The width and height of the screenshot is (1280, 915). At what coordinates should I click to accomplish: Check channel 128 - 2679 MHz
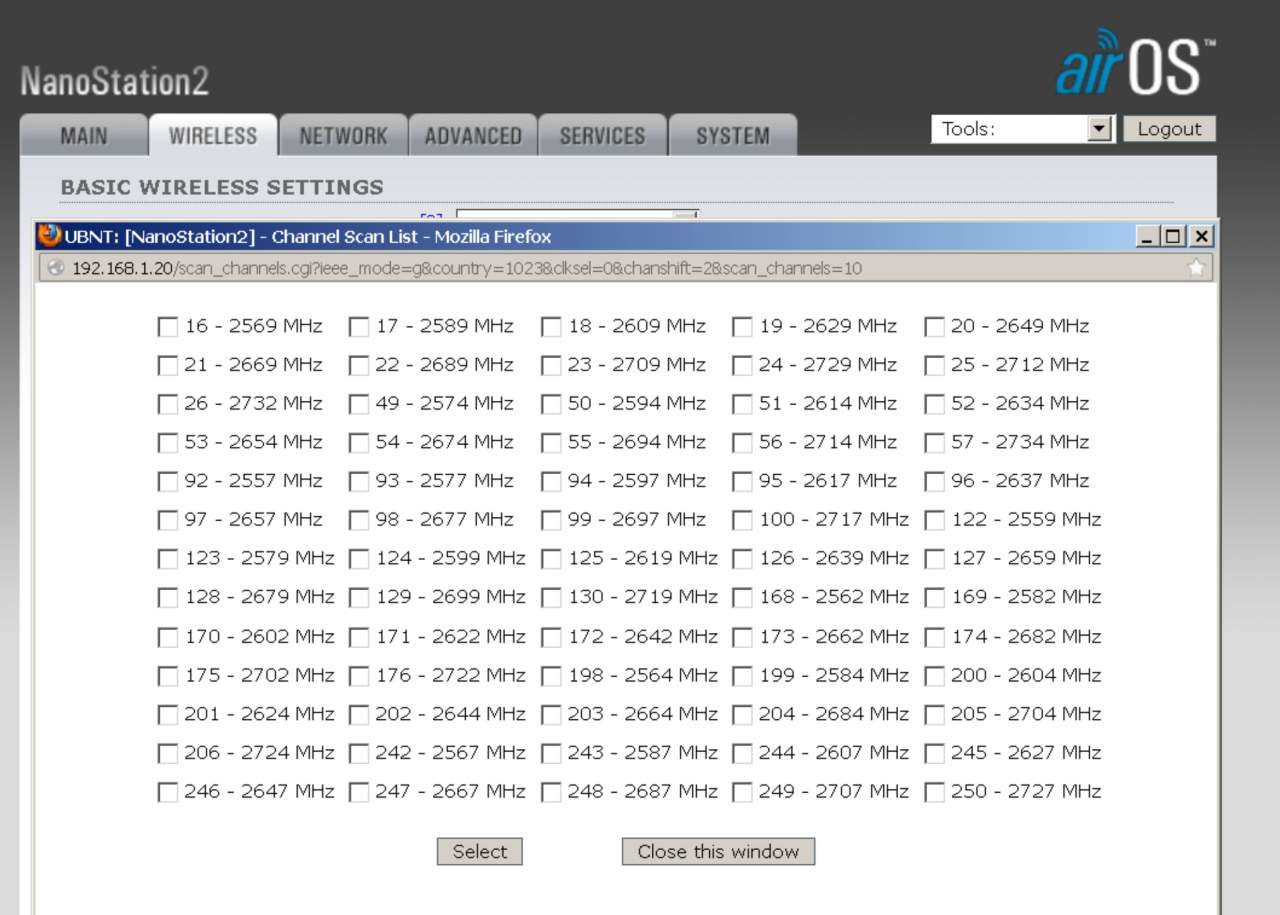click(168, 598)
